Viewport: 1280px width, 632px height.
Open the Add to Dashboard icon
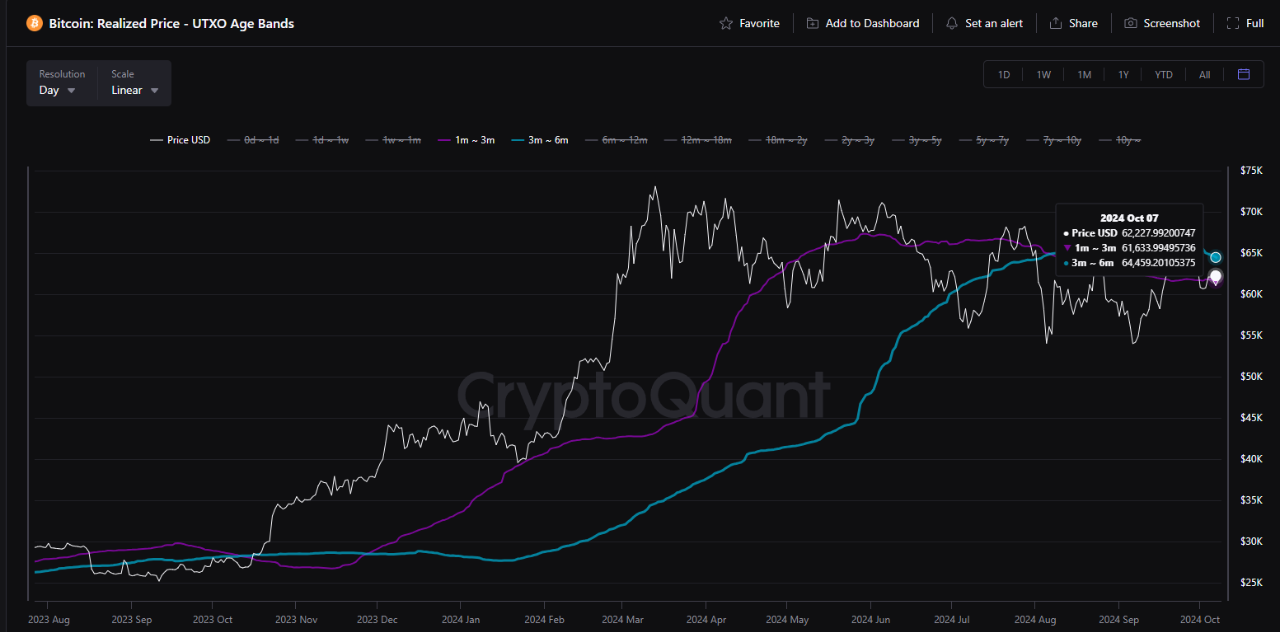[811, 22]
